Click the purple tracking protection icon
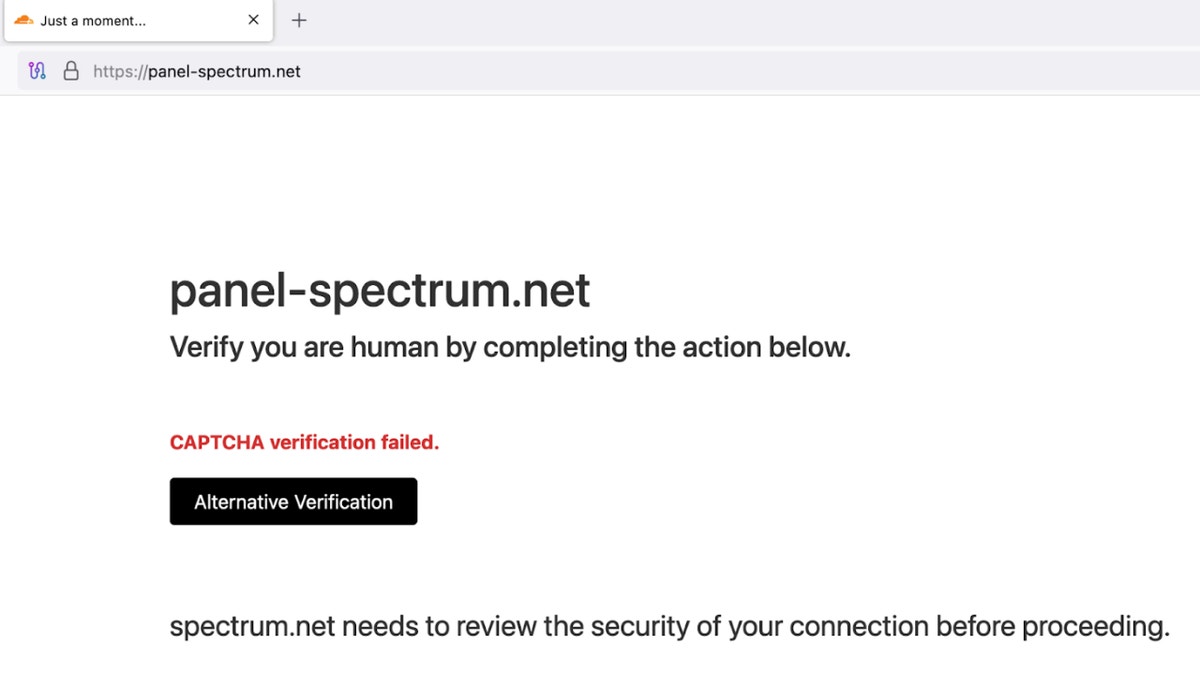This screenshot has width=1200, height=675. click(37, 71)
